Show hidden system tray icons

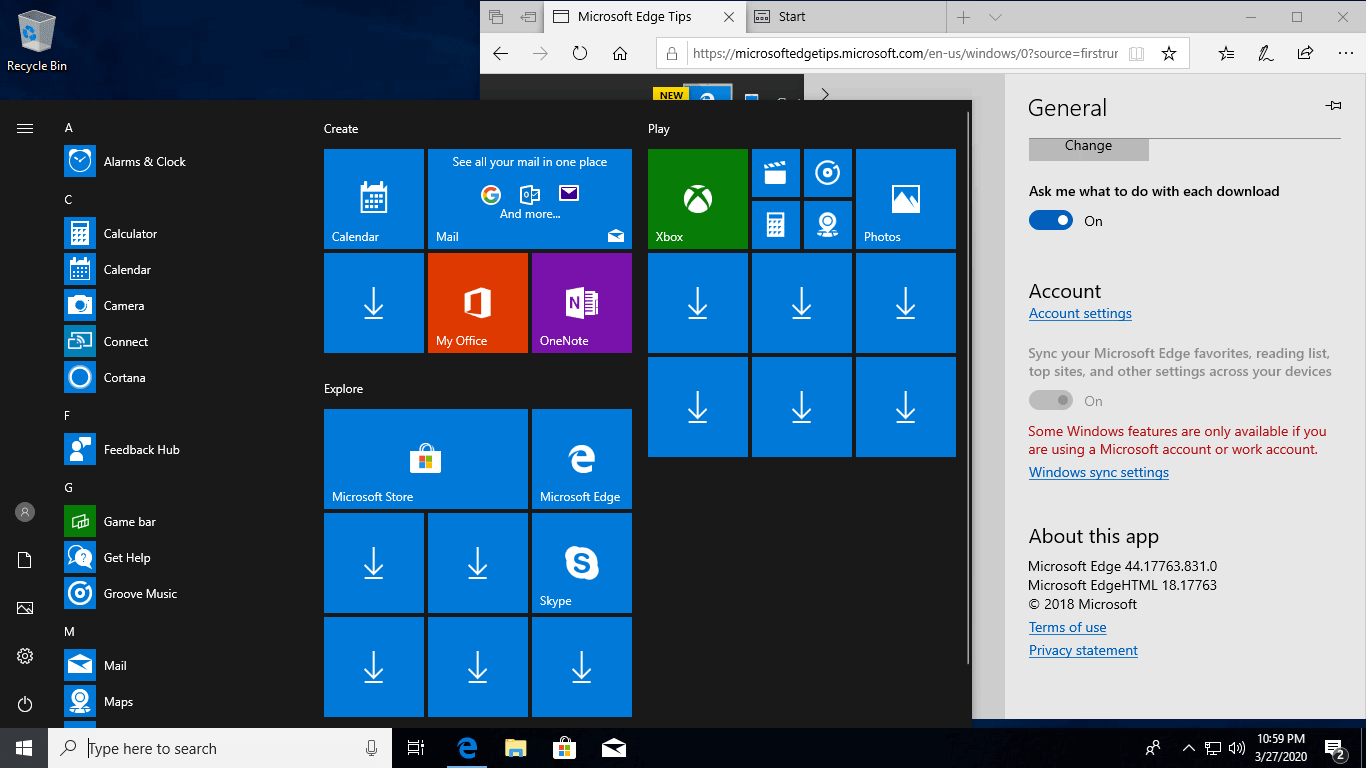1188,748
